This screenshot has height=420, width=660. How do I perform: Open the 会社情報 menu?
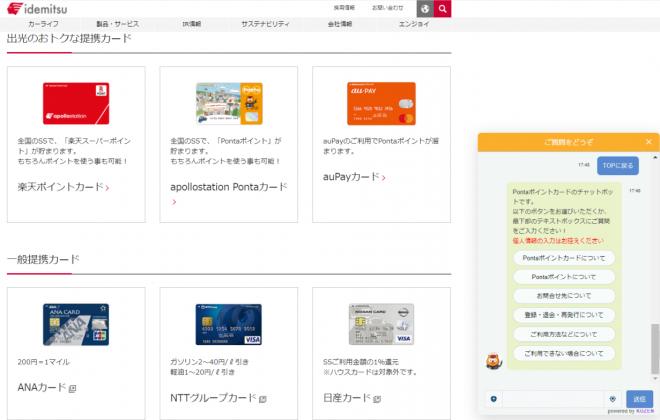(x=340, y=24)
